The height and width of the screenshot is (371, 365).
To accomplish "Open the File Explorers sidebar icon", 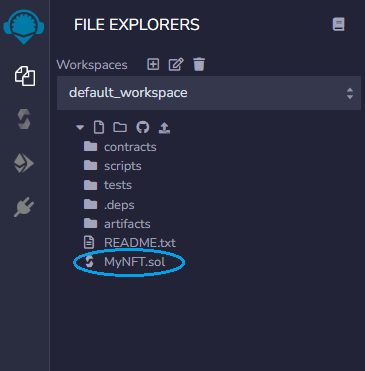I will pos(25,76).
